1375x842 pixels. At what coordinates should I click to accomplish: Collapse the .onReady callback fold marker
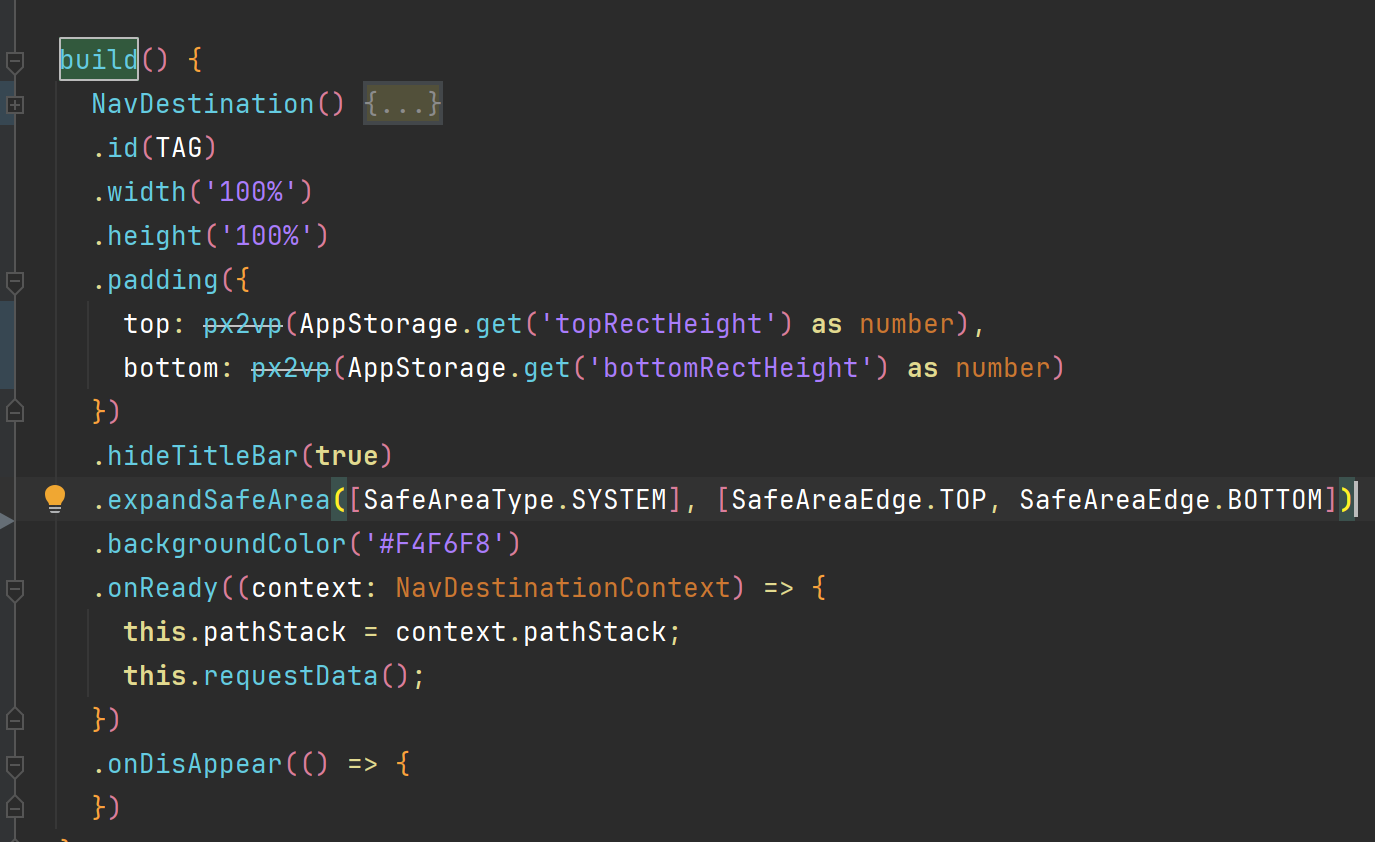pyautogui.click(x=15, y=590)
